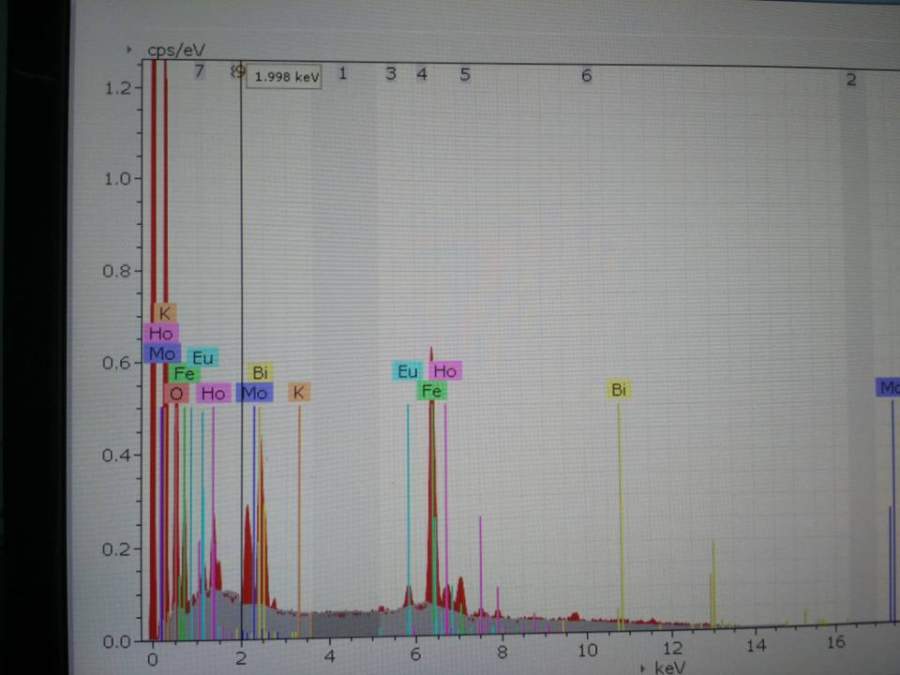Select region marker 5 at top

pyautogui.click(x=465, y=75)
